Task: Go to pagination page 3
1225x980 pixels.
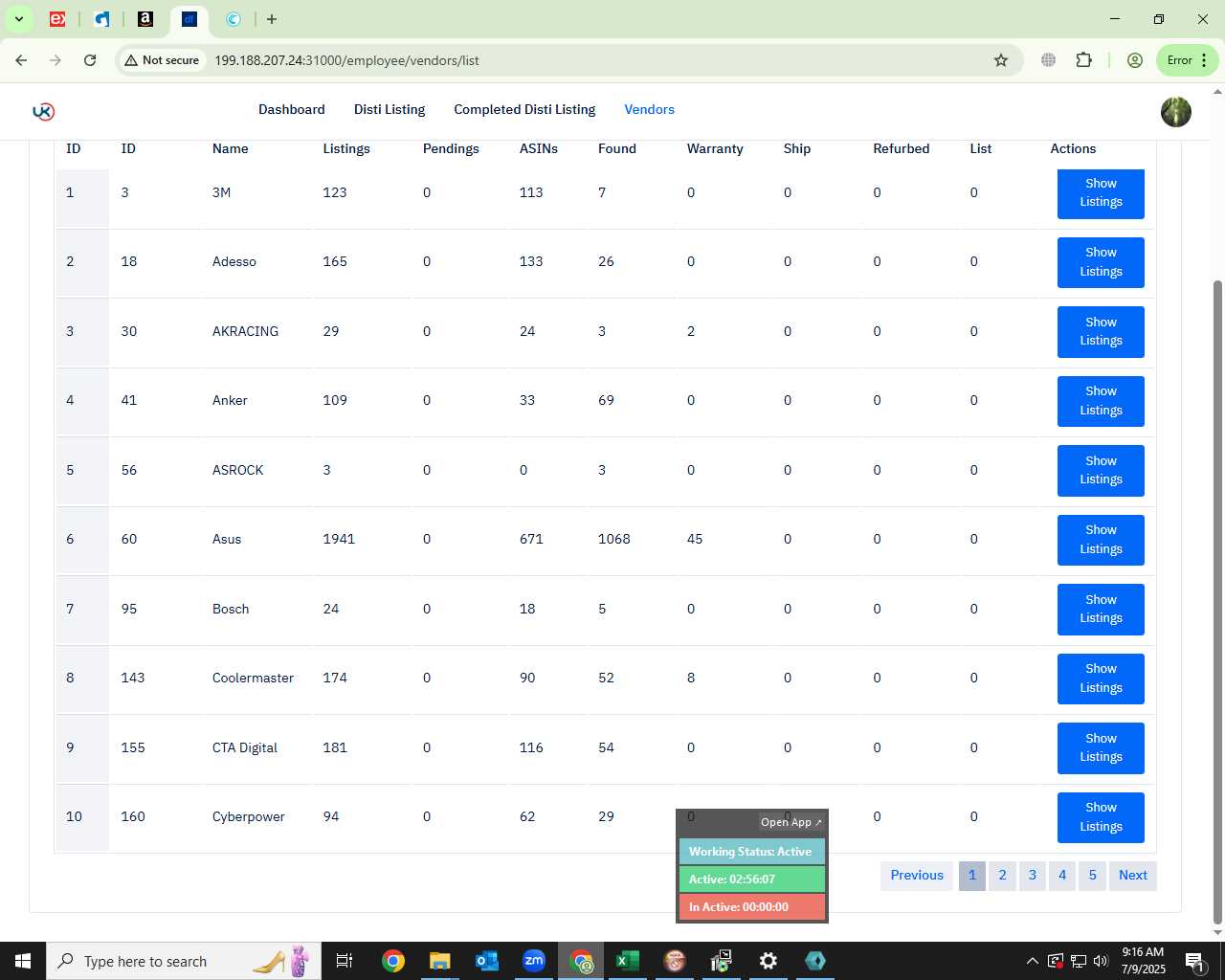Action: 1033,876
